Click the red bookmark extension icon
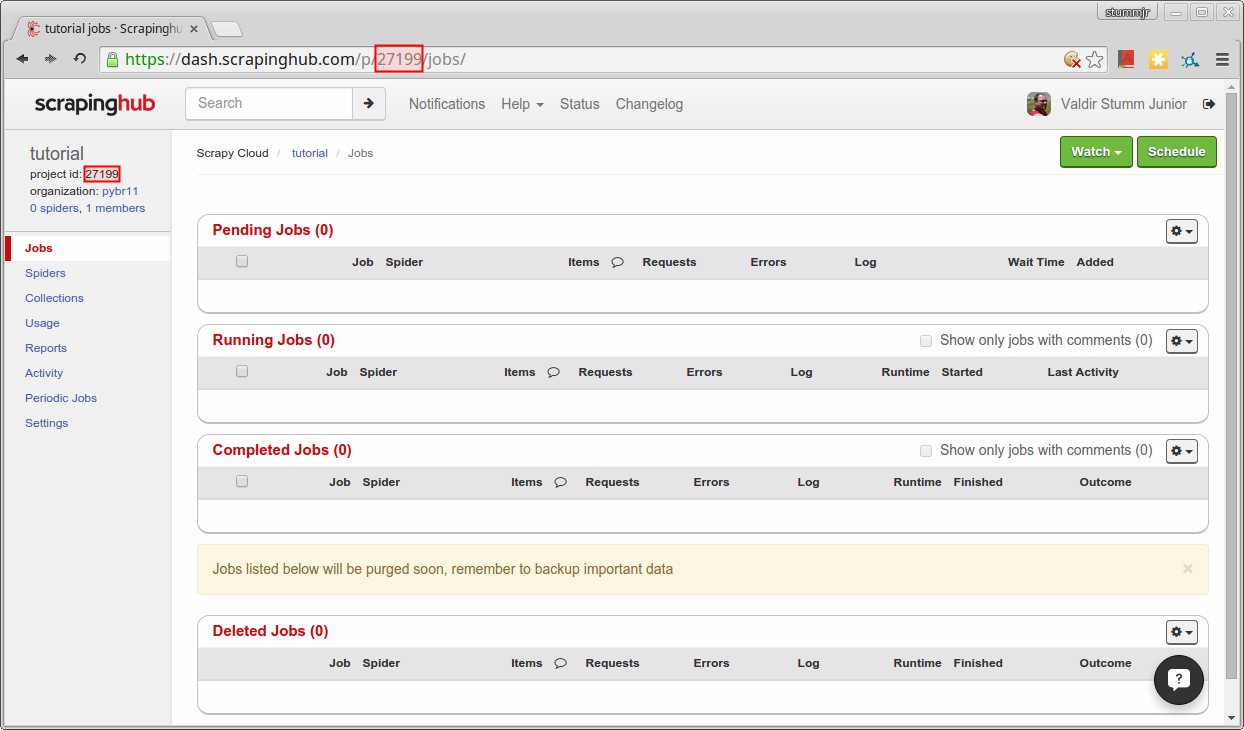Screen dimensions: 1244x730 pos(1126,59)
